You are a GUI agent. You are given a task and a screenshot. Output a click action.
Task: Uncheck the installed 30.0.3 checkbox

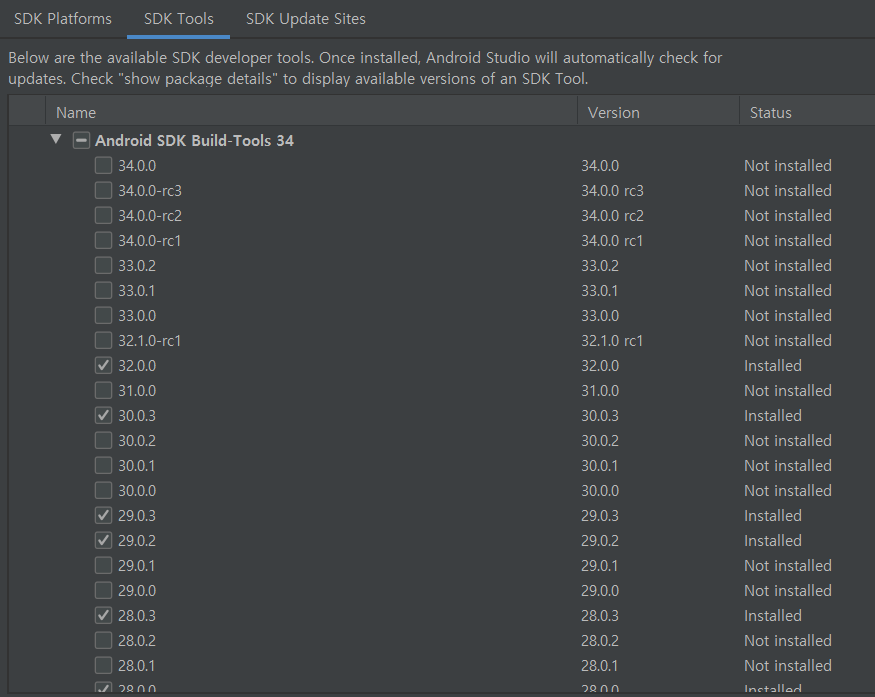(x=103, y=415)
